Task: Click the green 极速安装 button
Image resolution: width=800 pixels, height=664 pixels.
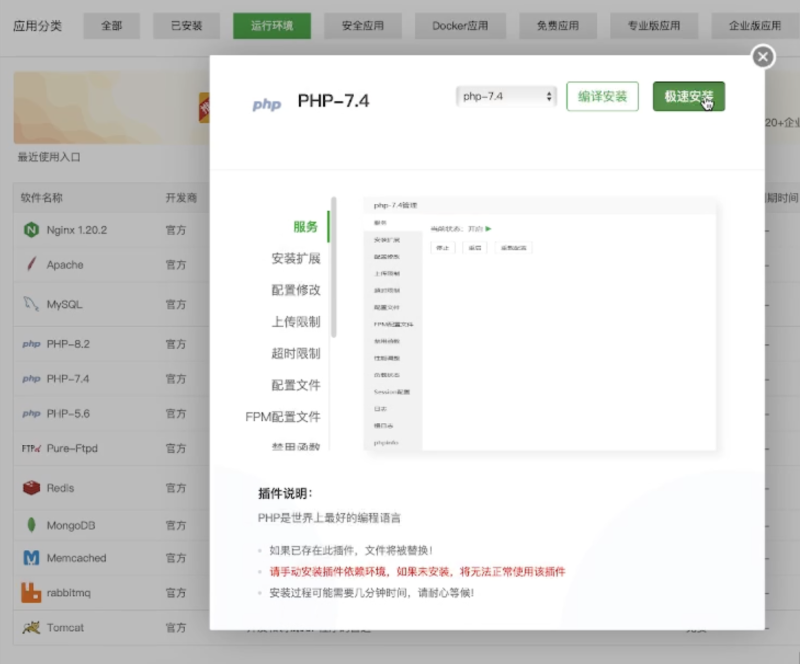Action: (x=689, y=96)
